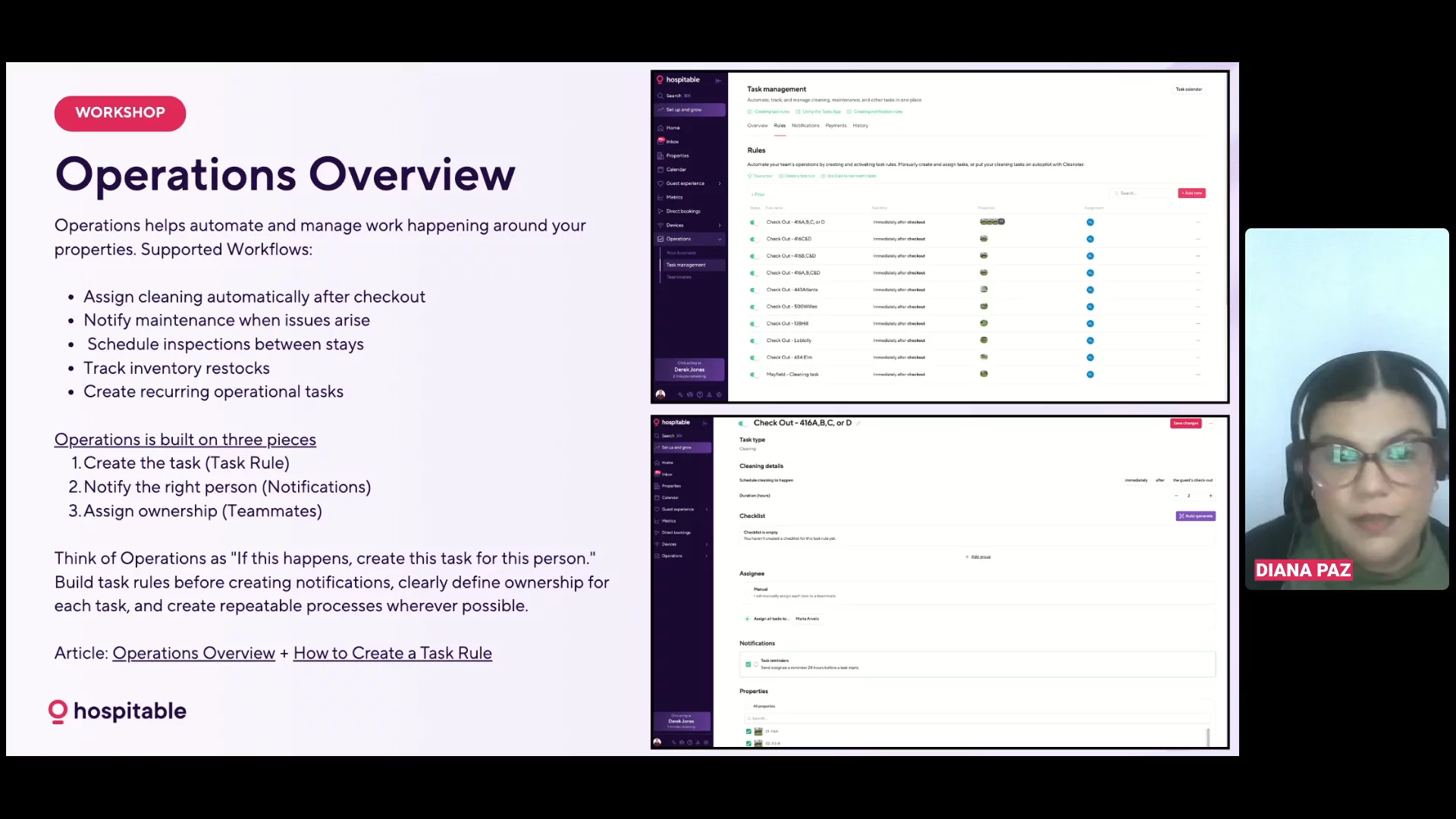Click the Diana Paz speaker video thumbnail

1347,409
